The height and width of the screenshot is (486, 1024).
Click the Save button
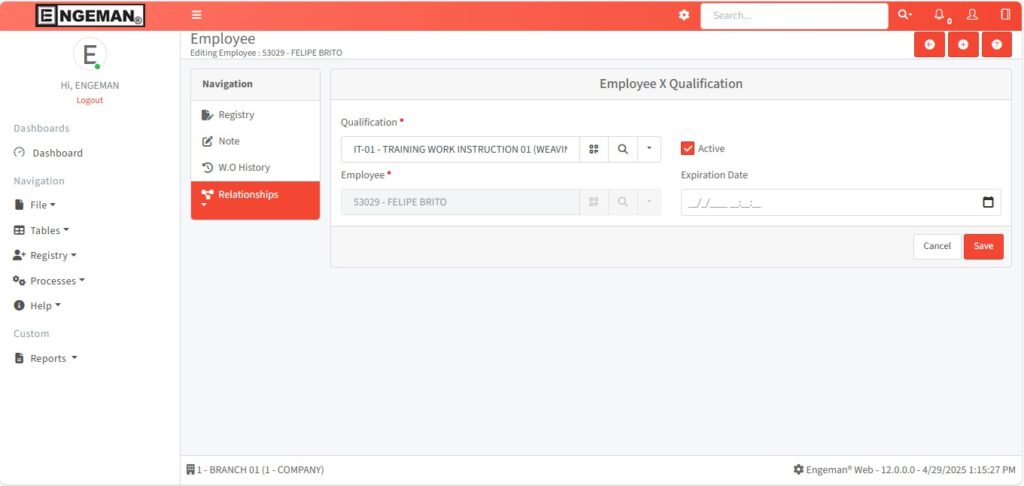click(983, 246)
